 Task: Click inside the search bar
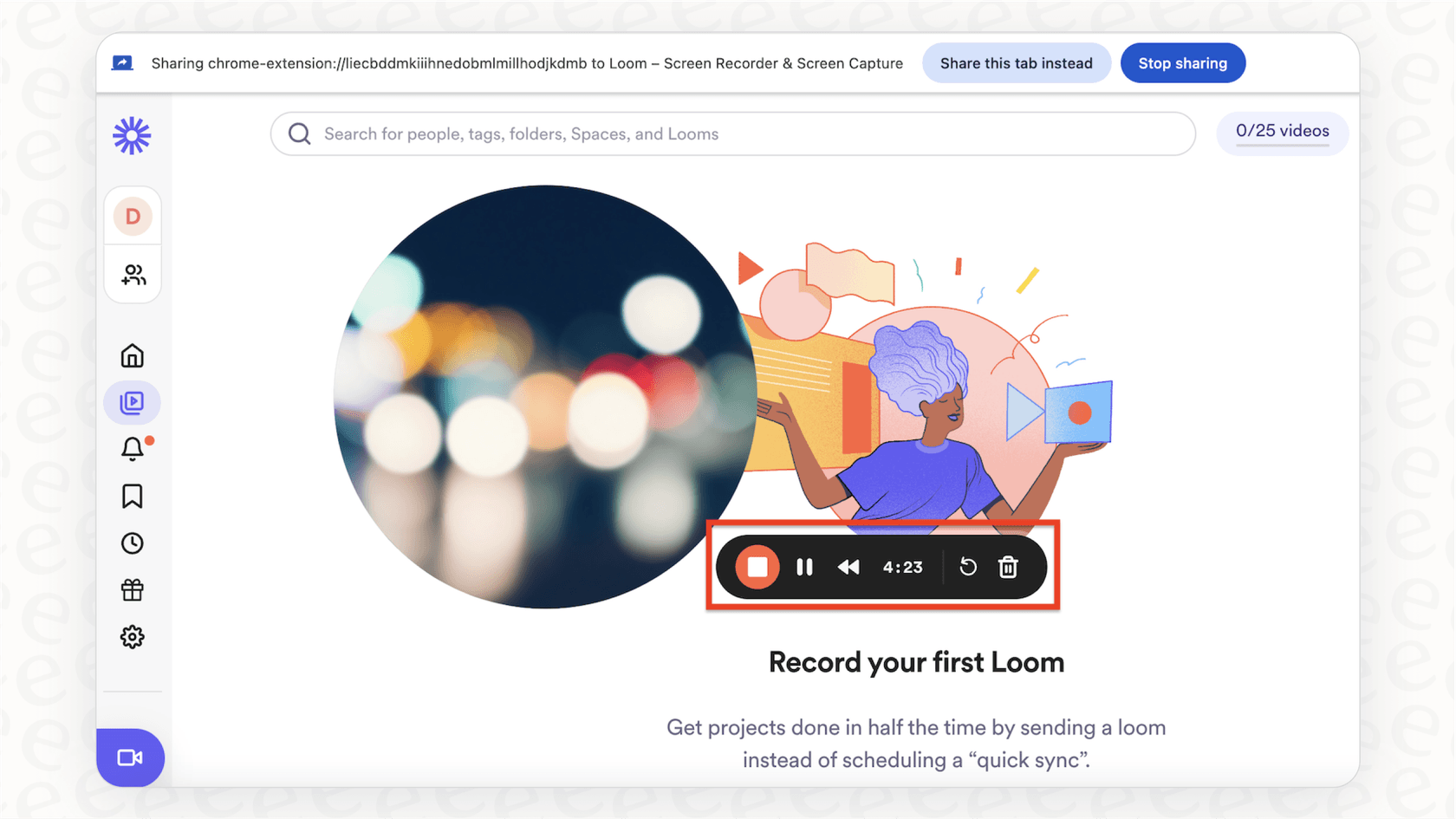click(732, 133)
